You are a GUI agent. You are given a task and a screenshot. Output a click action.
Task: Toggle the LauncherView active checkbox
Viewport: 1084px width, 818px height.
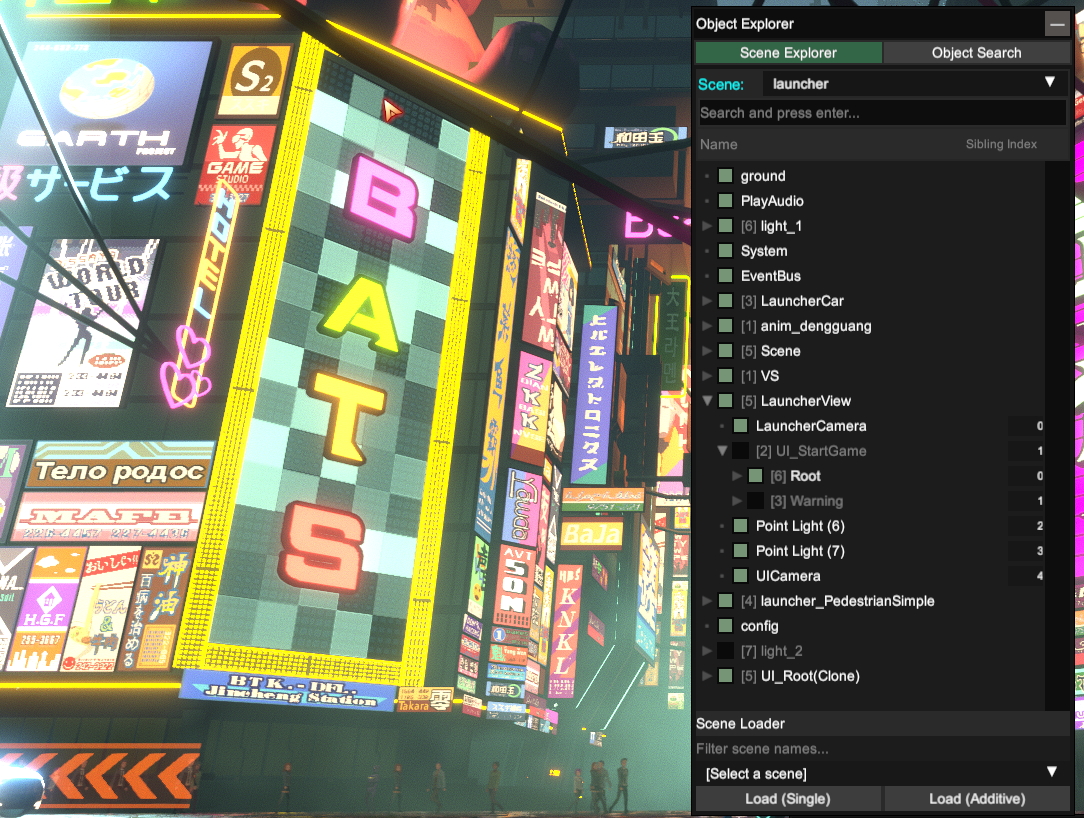[725, 400]
